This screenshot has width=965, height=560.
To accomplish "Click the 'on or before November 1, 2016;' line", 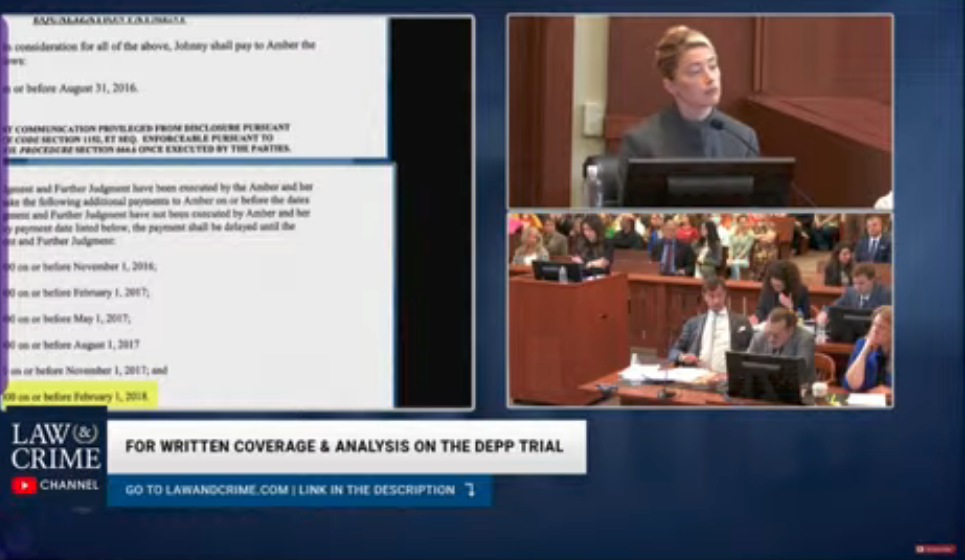I will [x=80, y=266].
